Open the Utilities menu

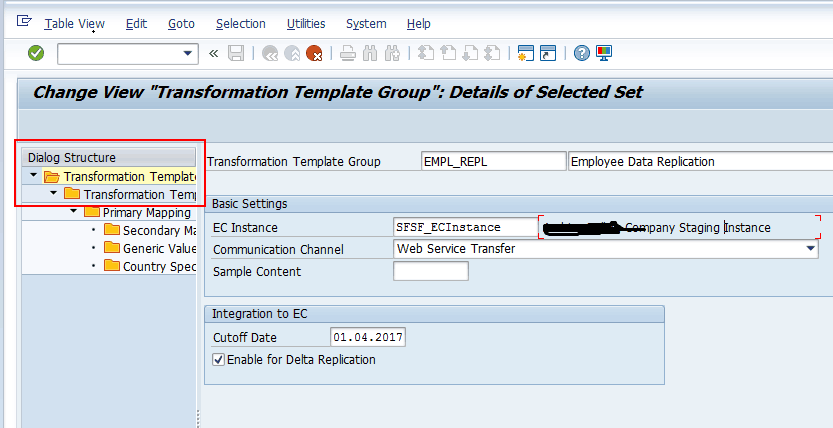click(x=305, y=23)
